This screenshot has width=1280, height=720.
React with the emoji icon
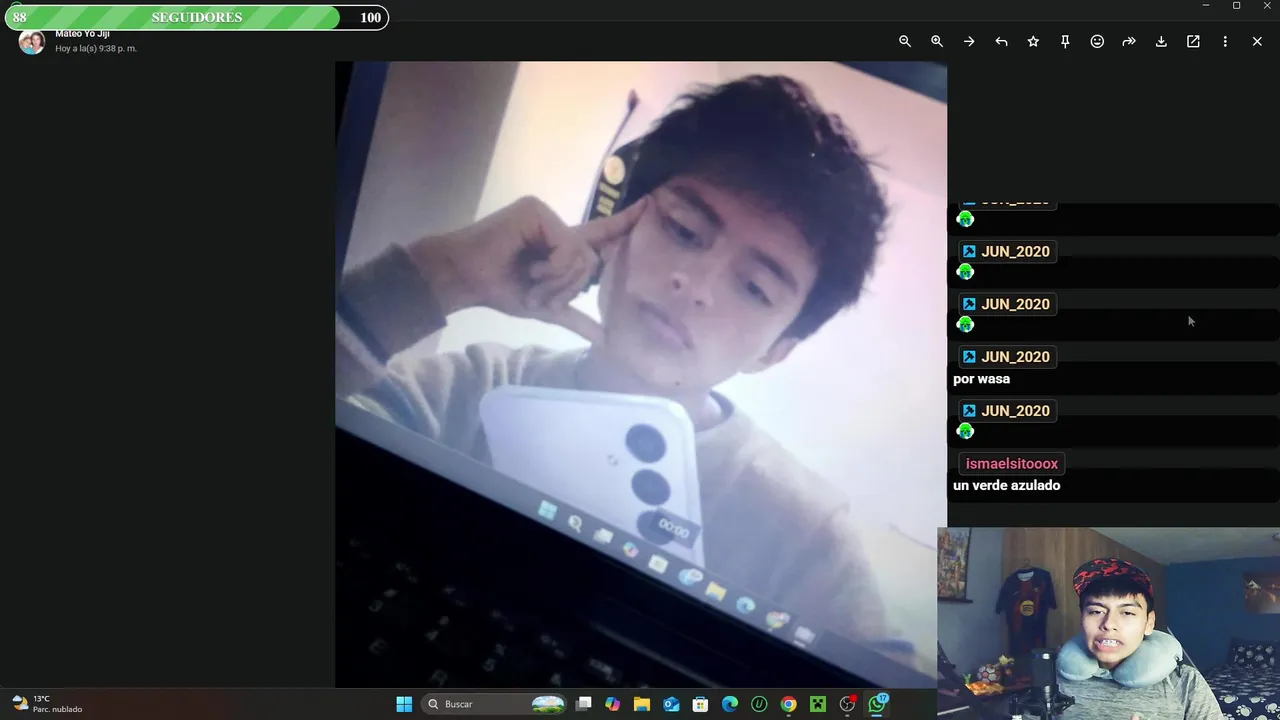(x=1097, y=41)
